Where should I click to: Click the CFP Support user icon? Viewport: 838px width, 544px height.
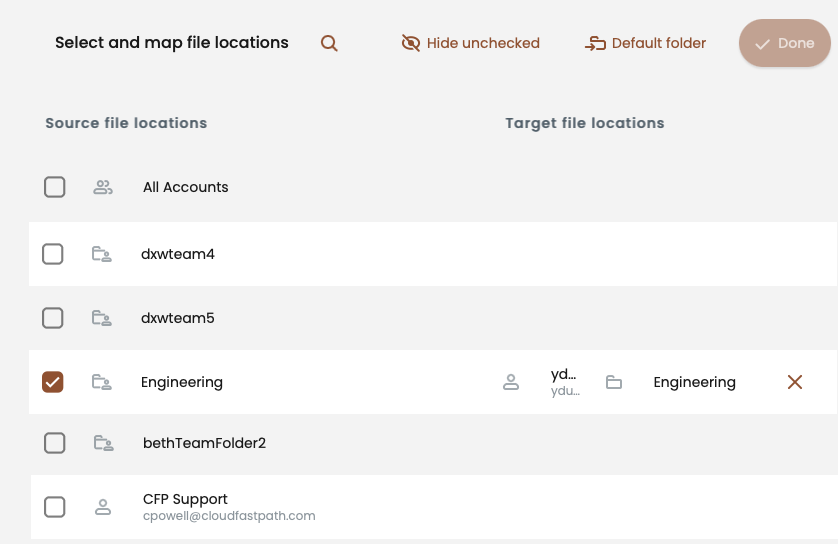(x=103, y=507)
